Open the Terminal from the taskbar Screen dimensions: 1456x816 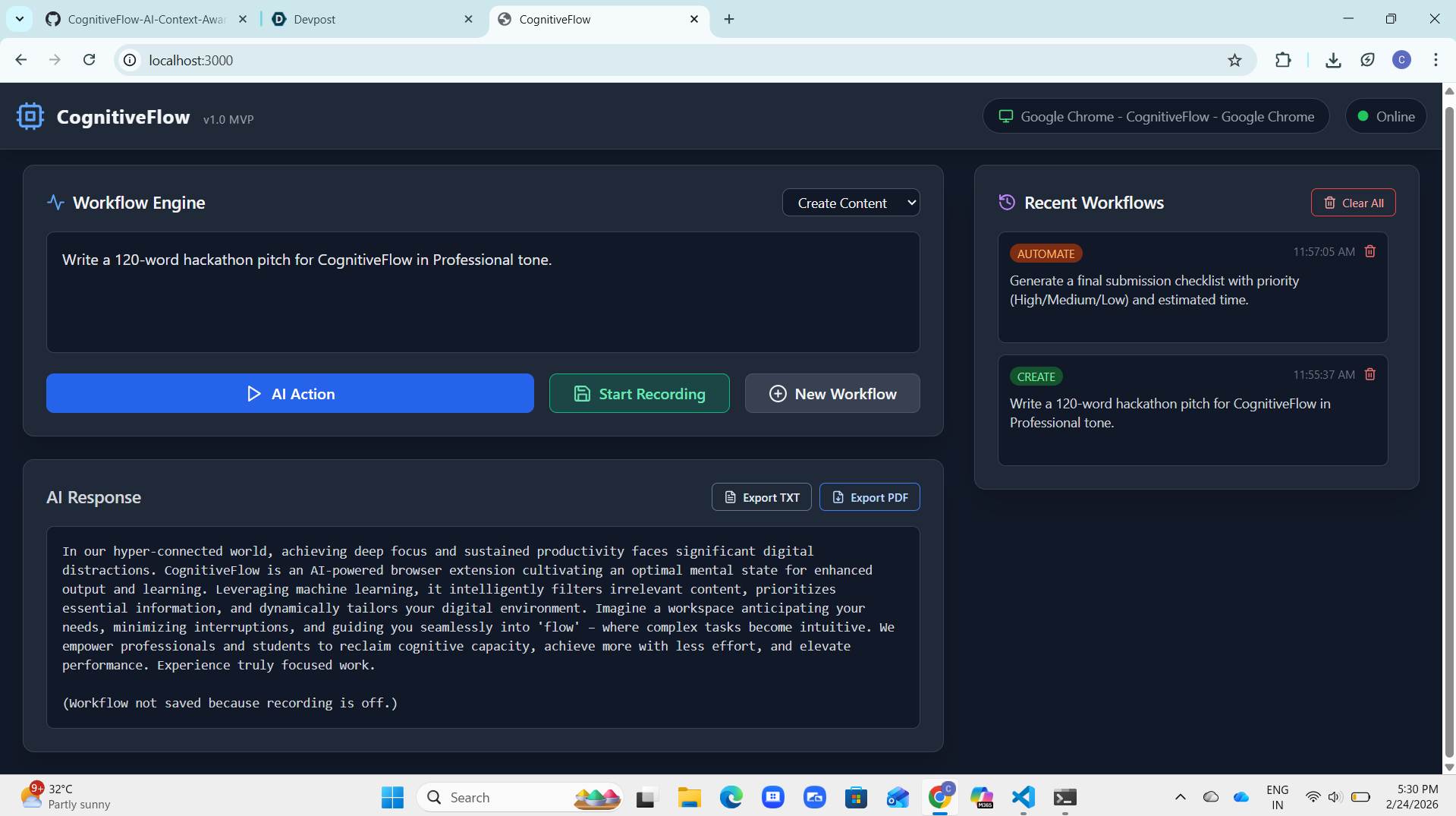pyautogui.click(x=1065, y=797)
